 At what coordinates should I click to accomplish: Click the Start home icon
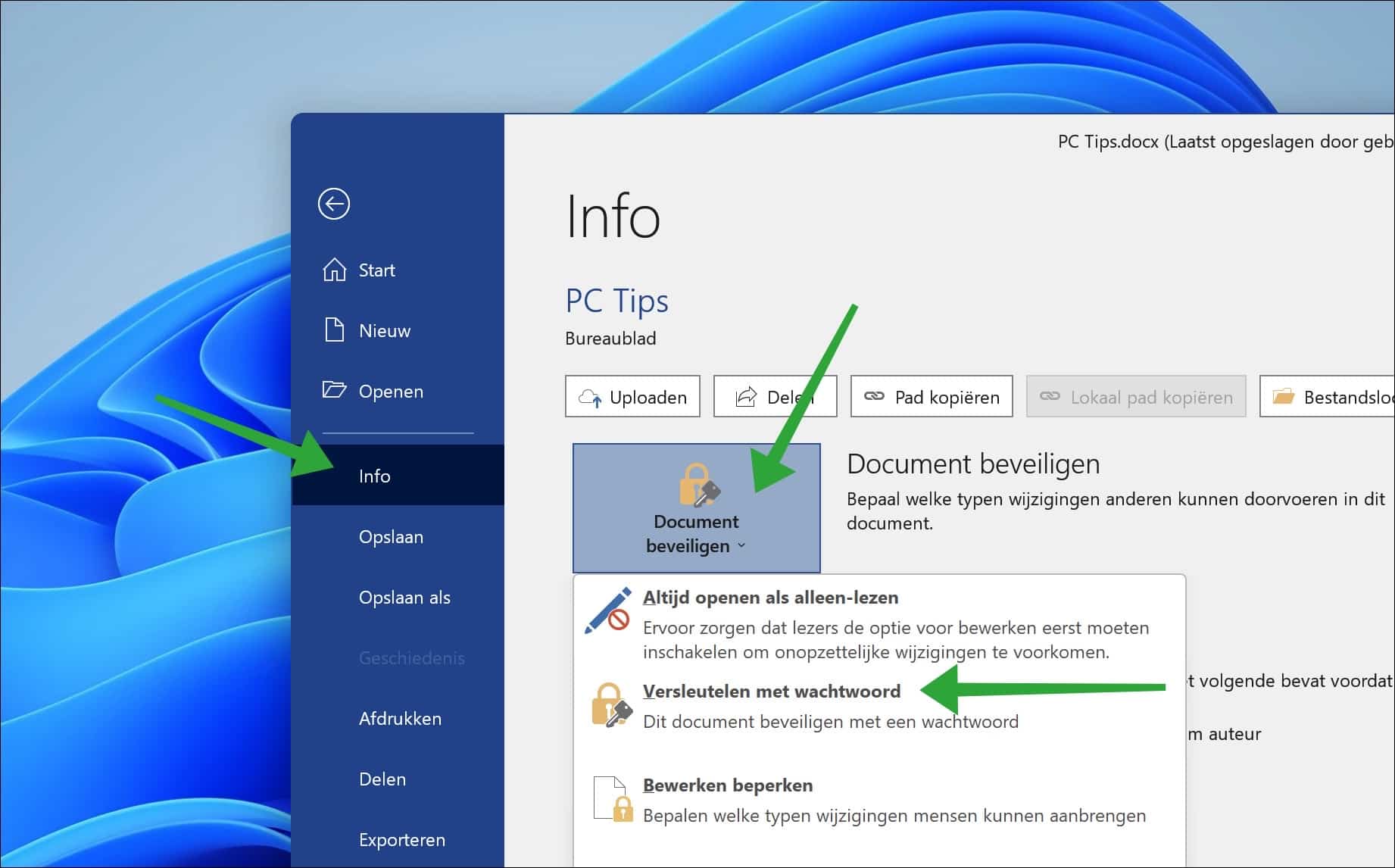[x=333, y=270]
